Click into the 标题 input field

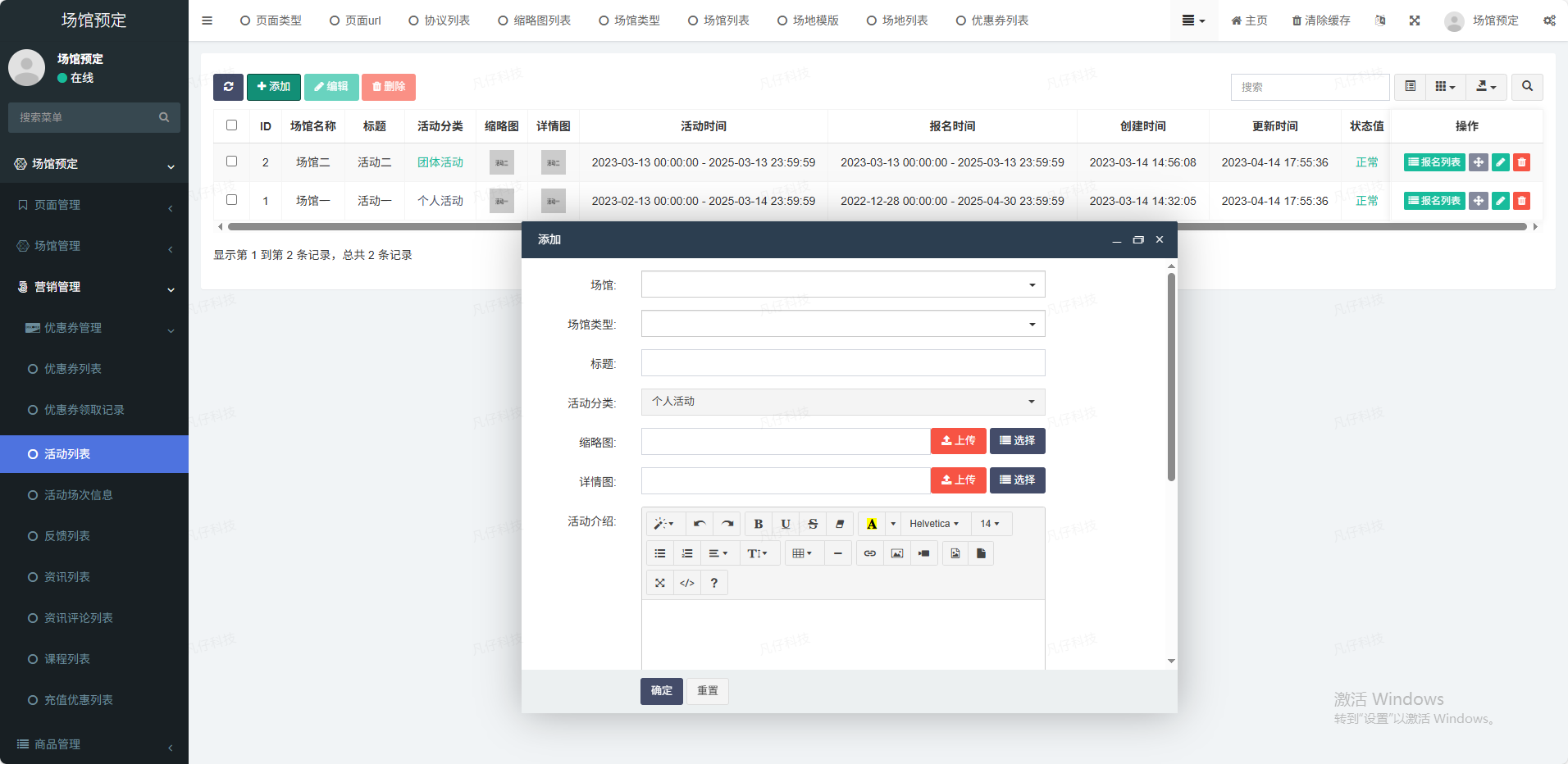point(842,363)
